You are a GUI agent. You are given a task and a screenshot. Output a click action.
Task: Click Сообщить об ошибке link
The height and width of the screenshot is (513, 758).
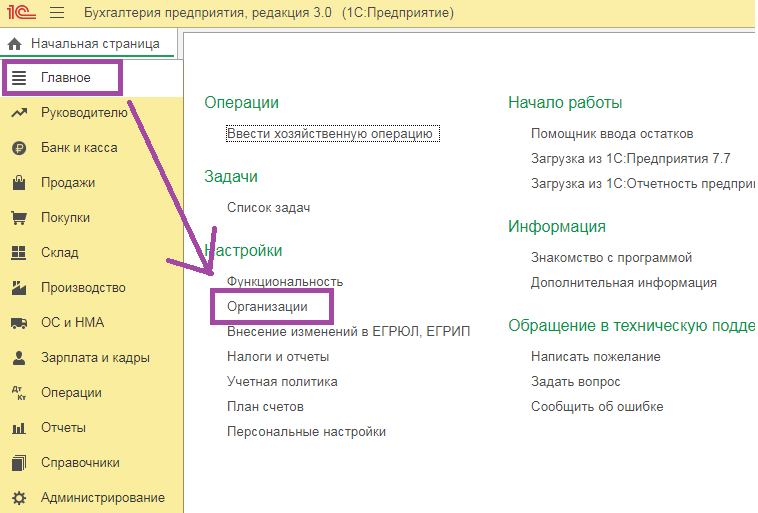coord(597,407)
